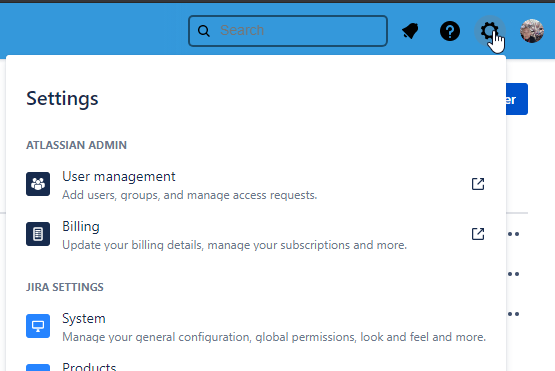Open the Billing settings entry
This screenshot has width=555, height=371.
(x=256, y=234)
